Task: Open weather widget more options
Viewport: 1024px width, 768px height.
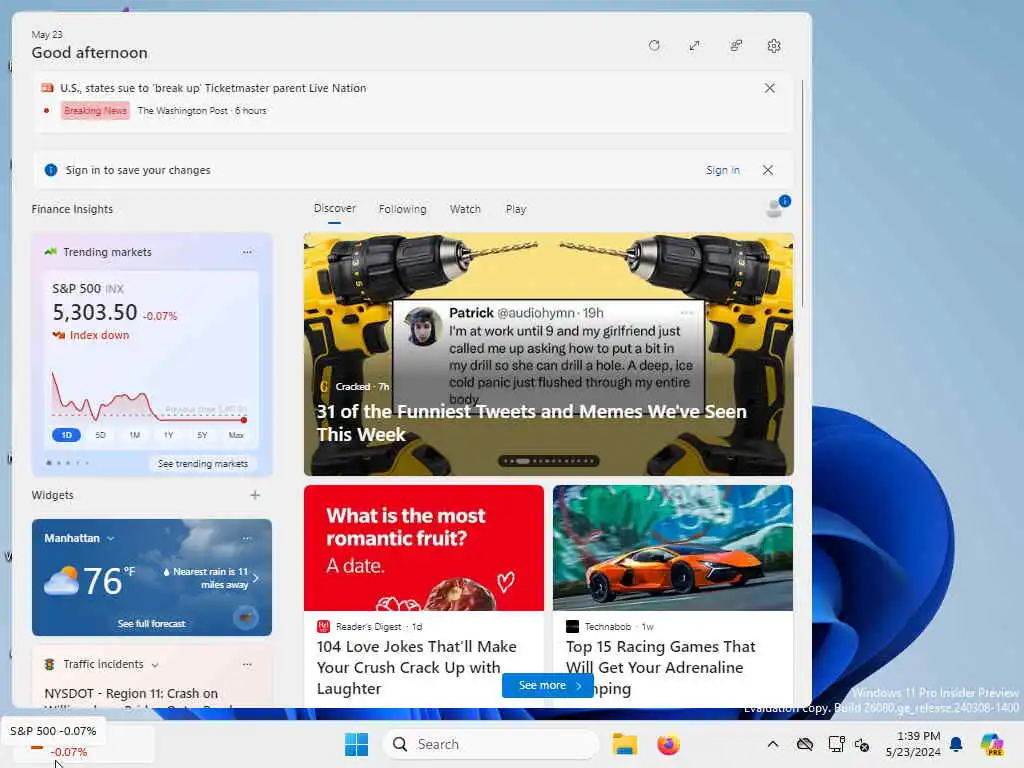Action: click(247, 538)
